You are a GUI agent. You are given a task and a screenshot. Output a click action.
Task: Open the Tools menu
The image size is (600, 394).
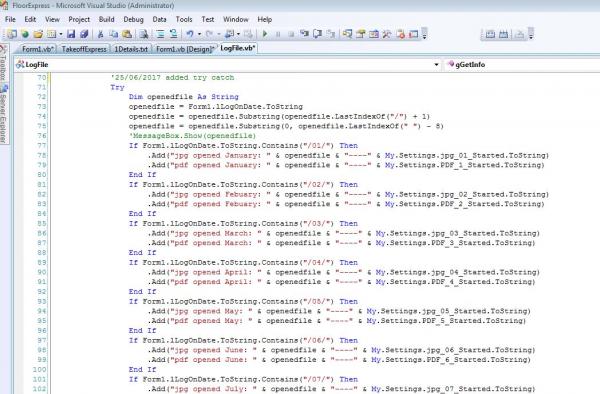[x=184, y=20]
